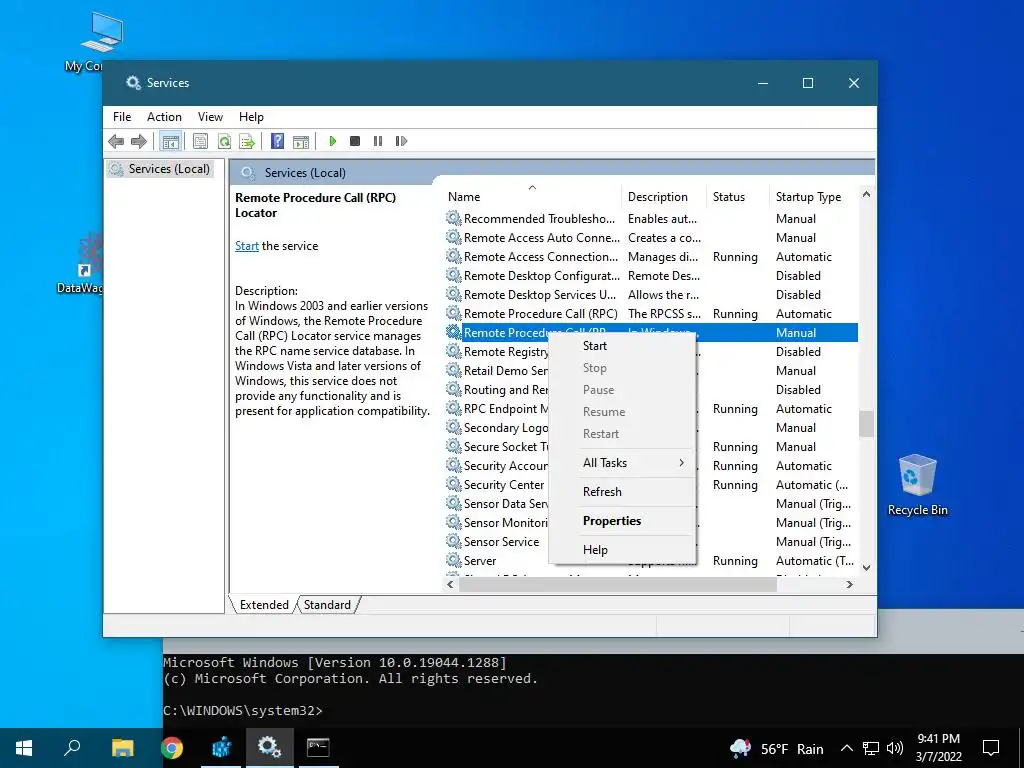Click the taskbar Search magnifier
1024x768 pixels.
click(x=72, y=748)
